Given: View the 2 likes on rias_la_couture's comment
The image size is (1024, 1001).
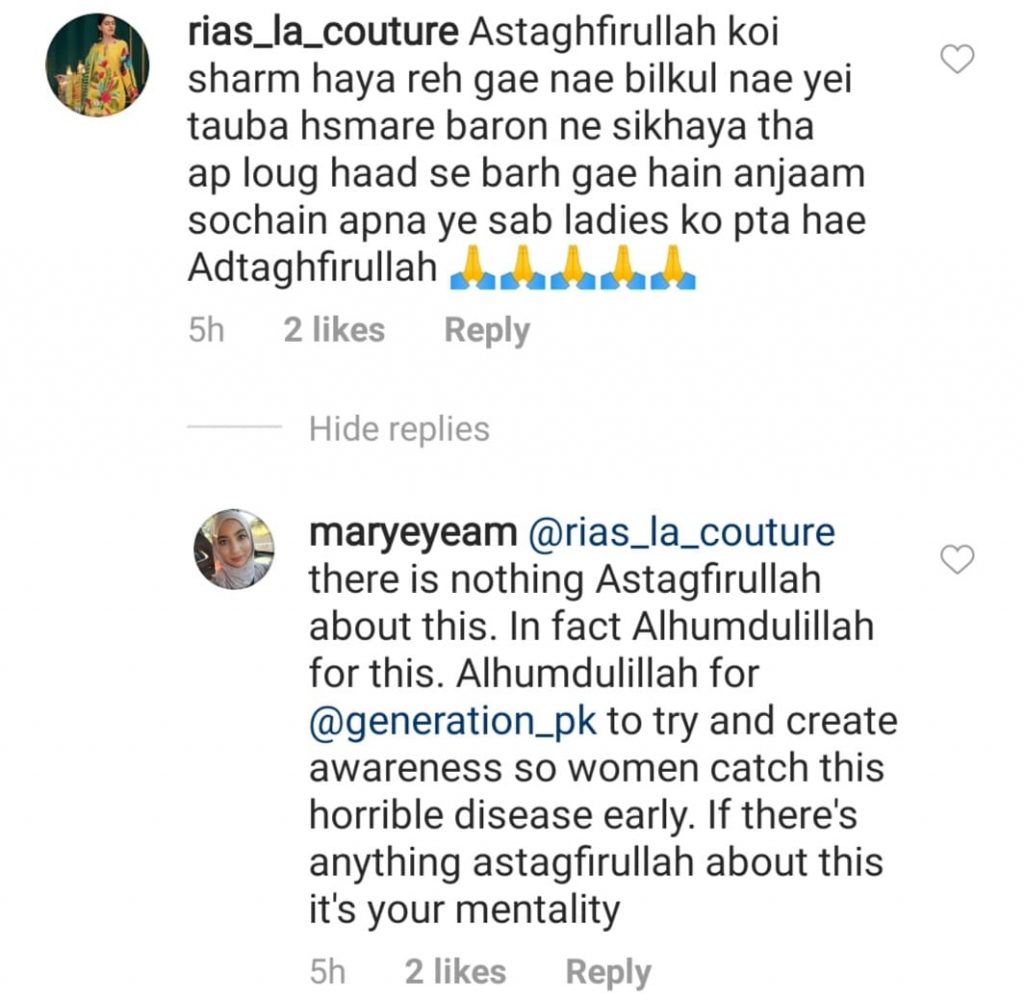Looking at the screenshot, I should coord(334,330).
